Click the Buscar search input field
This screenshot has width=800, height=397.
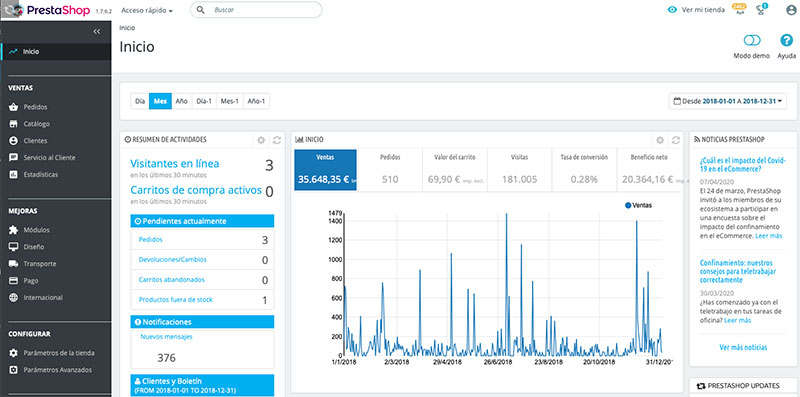256,10
